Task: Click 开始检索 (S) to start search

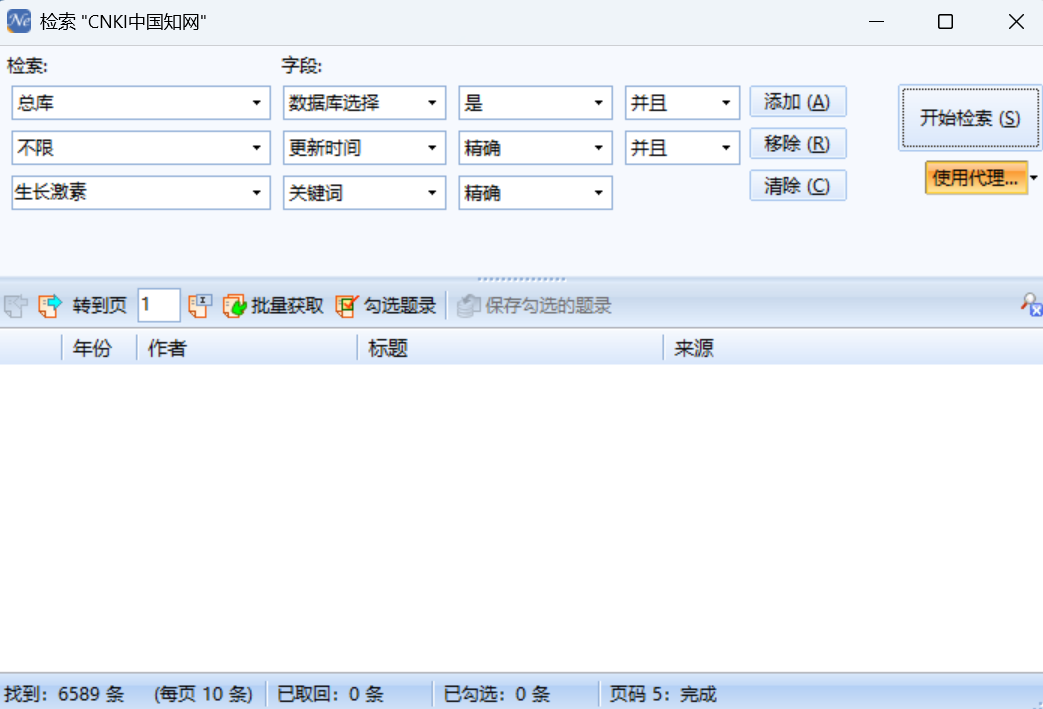Action: click(x=970, y=118)
